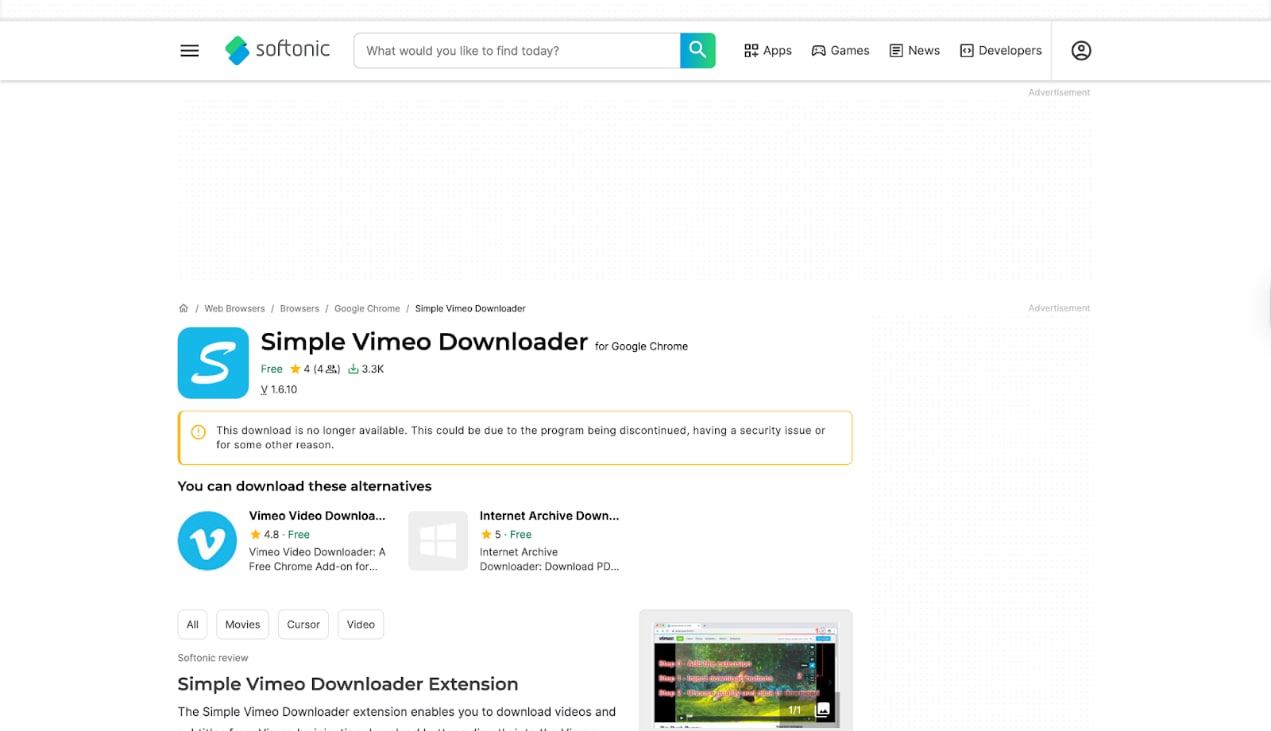
Task: Open the Google Chrome breadcrumb link
Action: [366, 308]
